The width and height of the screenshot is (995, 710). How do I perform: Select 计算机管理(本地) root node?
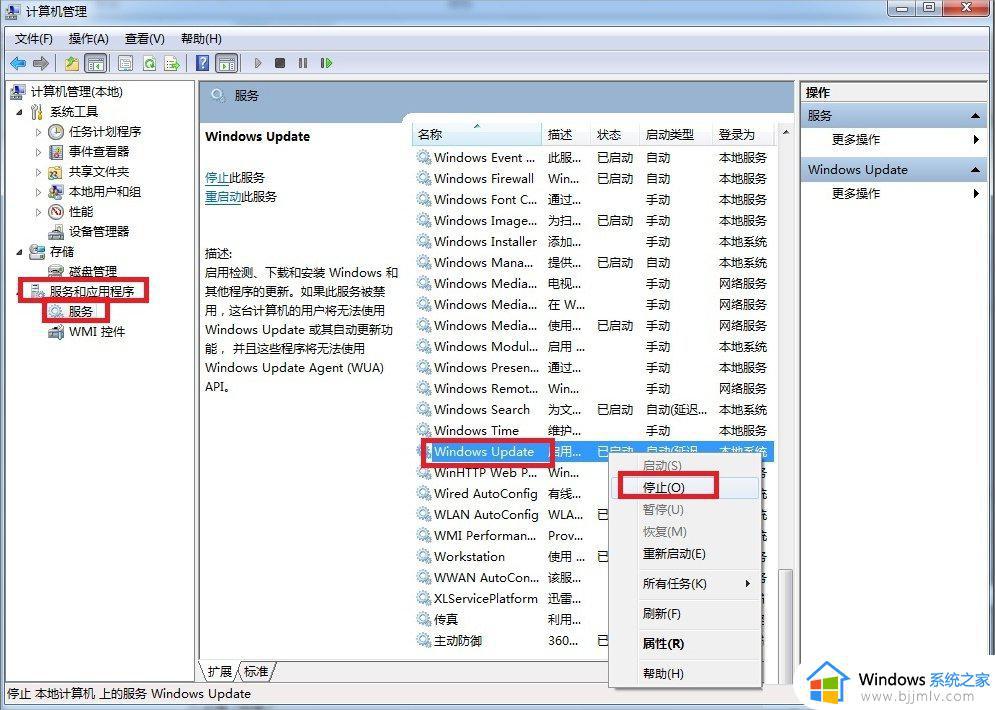(76, 92)
